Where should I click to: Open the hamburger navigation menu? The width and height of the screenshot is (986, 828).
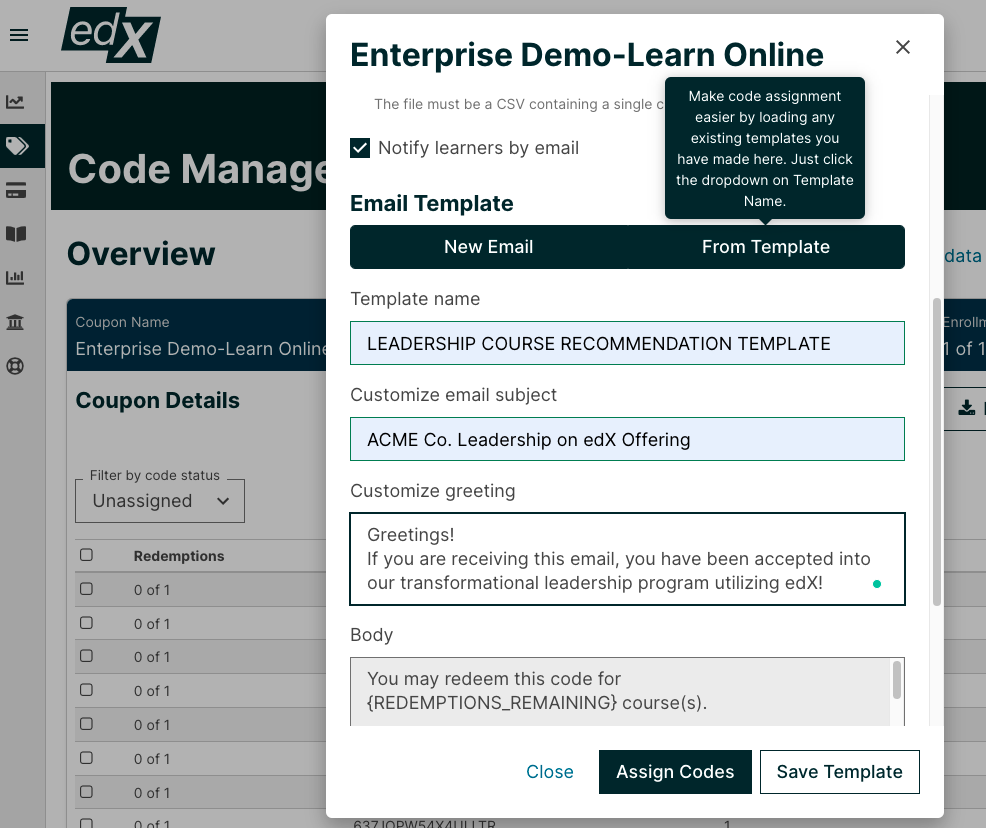click(19, 35)
